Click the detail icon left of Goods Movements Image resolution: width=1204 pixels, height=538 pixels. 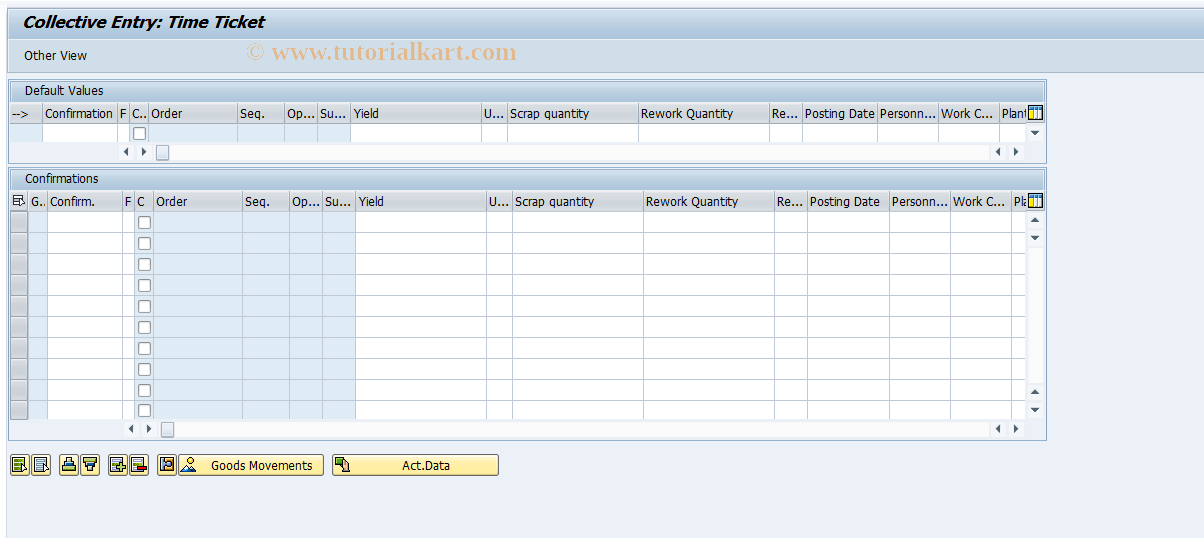(x=167, y=465)
